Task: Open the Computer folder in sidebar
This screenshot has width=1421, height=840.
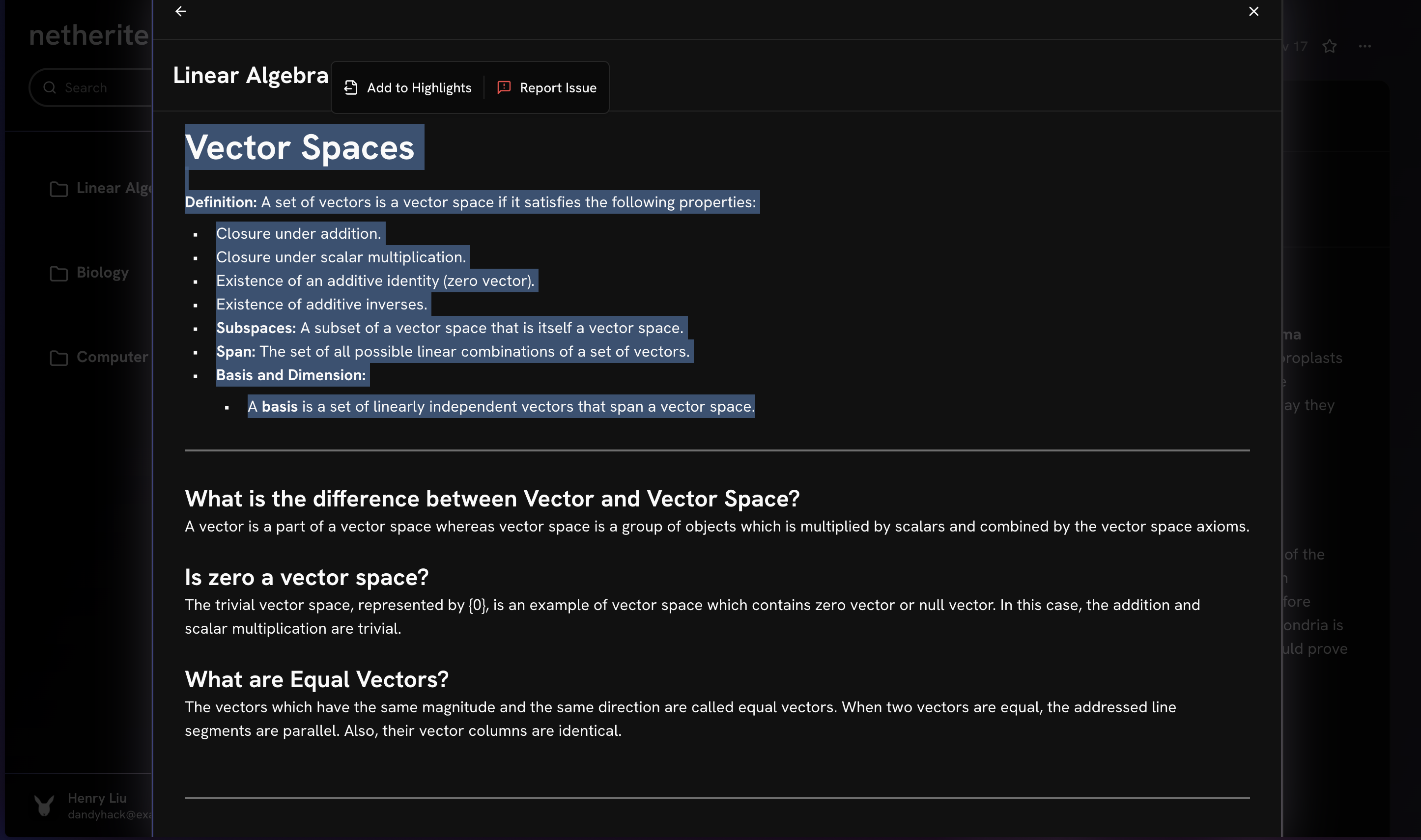Action: (112, 357)
